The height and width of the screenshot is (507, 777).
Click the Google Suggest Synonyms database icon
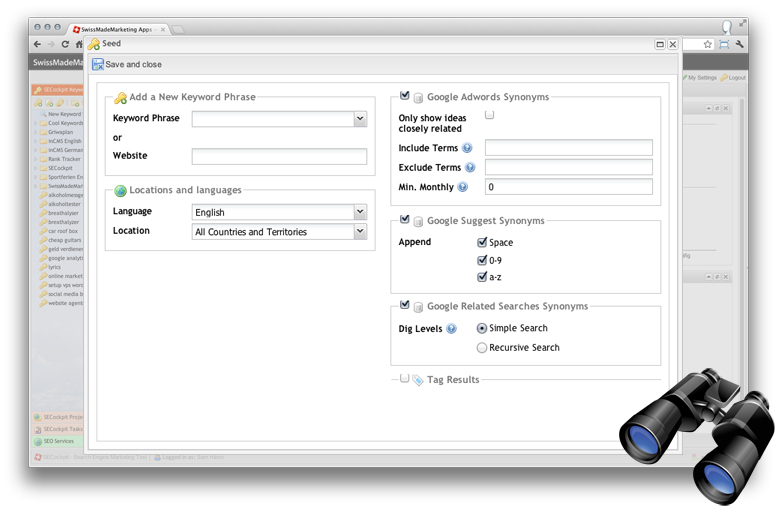(418, 222)
